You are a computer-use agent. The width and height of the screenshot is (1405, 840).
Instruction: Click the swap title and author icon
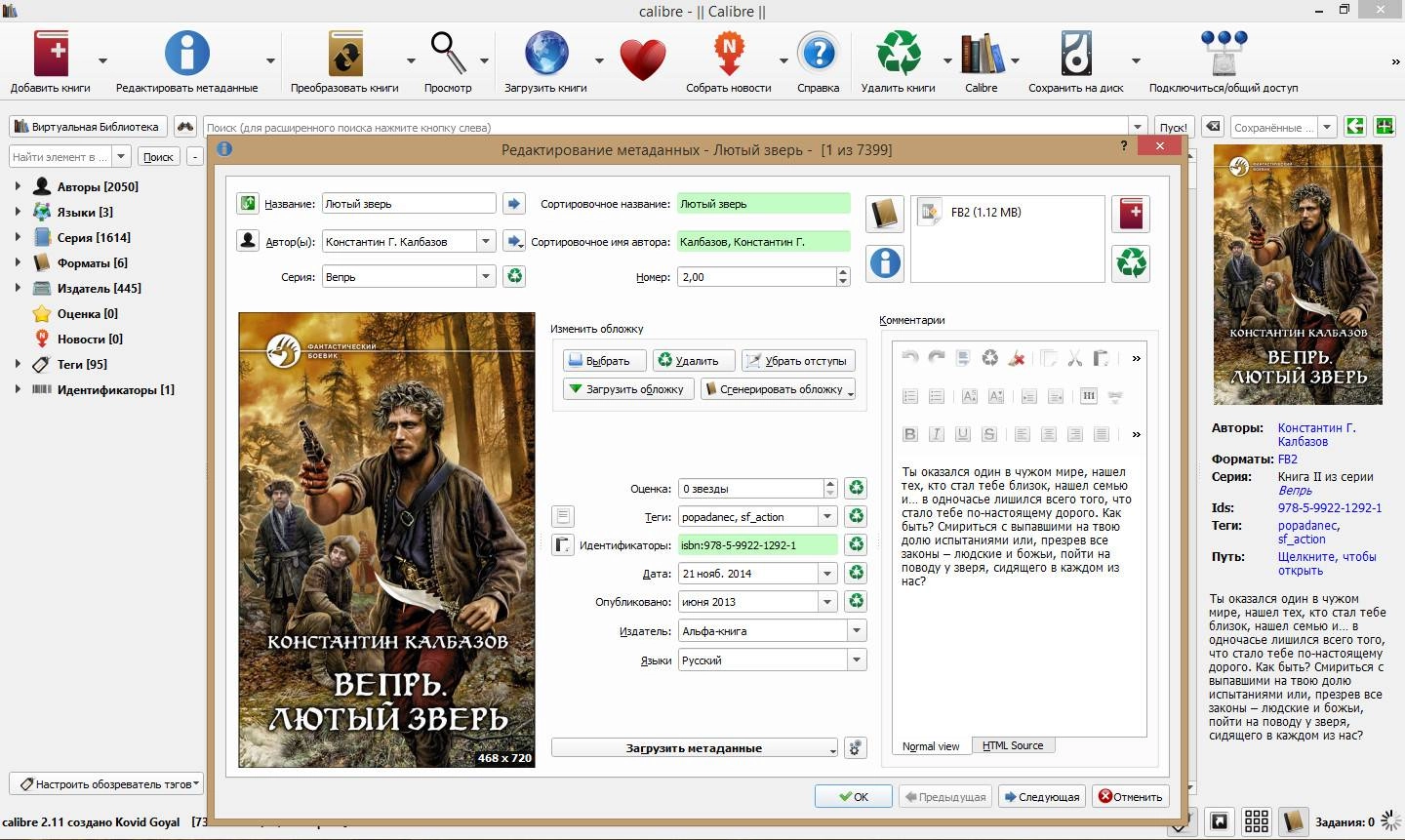(x=248, y=203)
